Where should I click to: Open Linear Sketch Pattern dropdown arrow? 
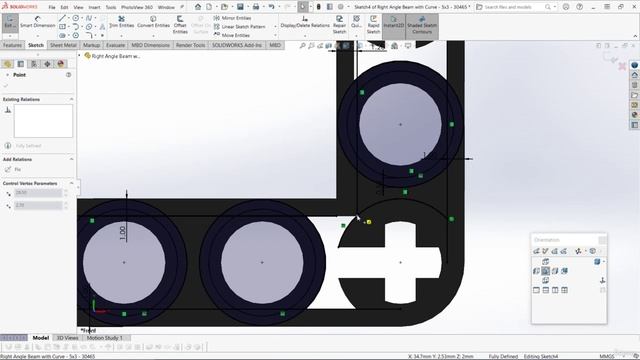click(275, 27)
